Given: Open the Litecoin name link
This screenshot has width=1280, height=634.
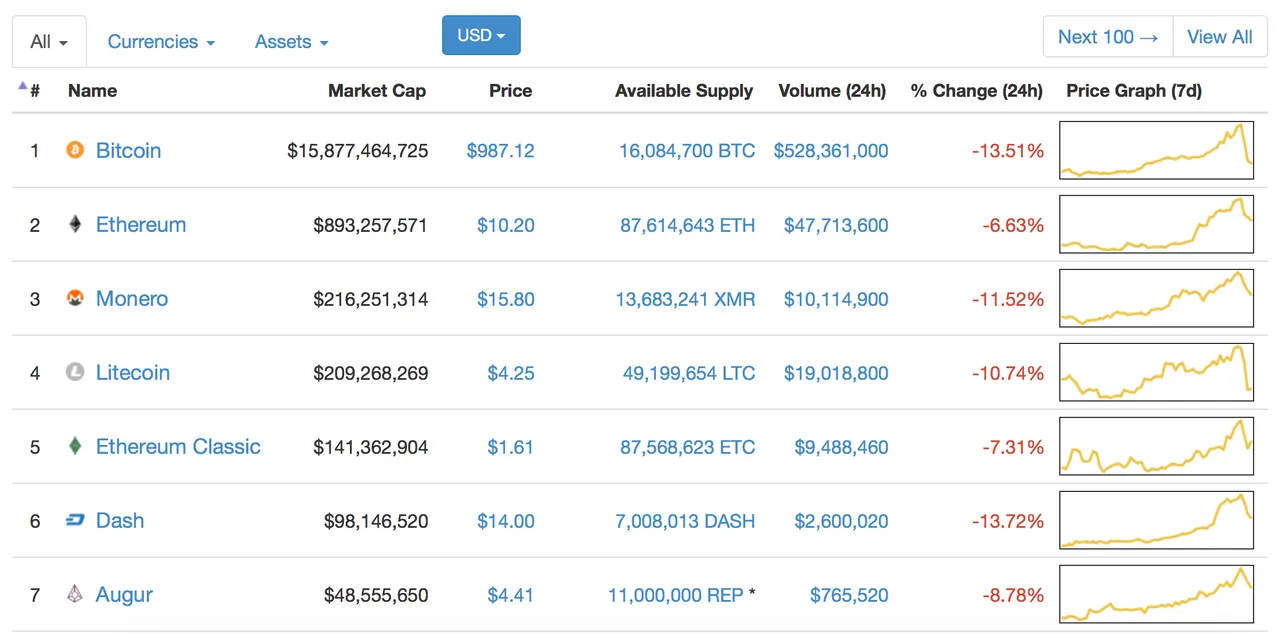Looking at the screenshot, I should (x=133, y=373).
